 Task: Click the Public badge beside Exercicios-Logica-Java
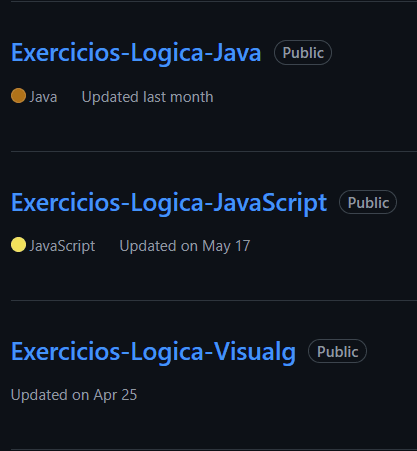pos(303,53)
